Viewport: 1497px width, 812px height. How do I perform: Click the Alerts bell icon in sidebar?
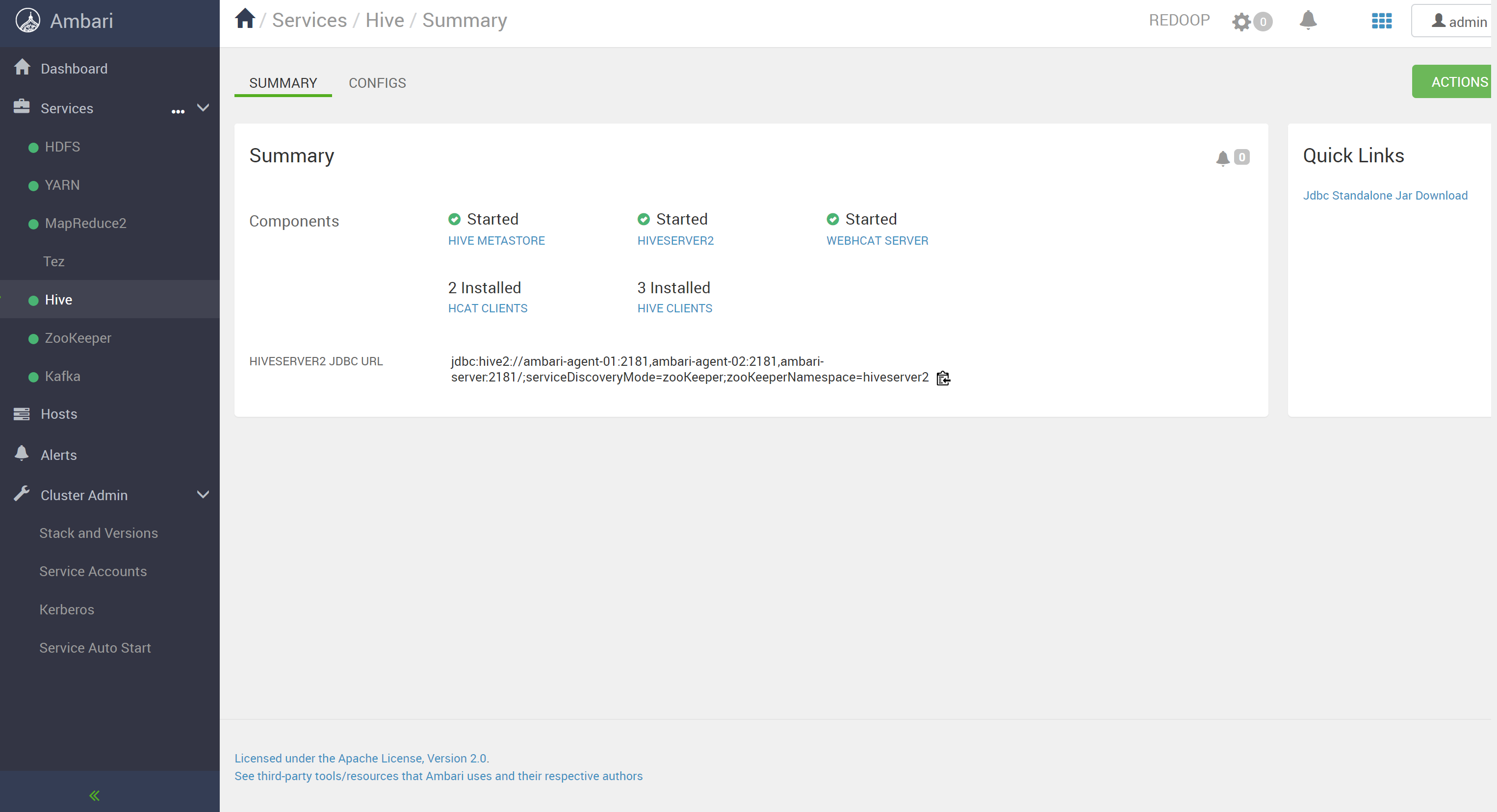click(22, 453)
